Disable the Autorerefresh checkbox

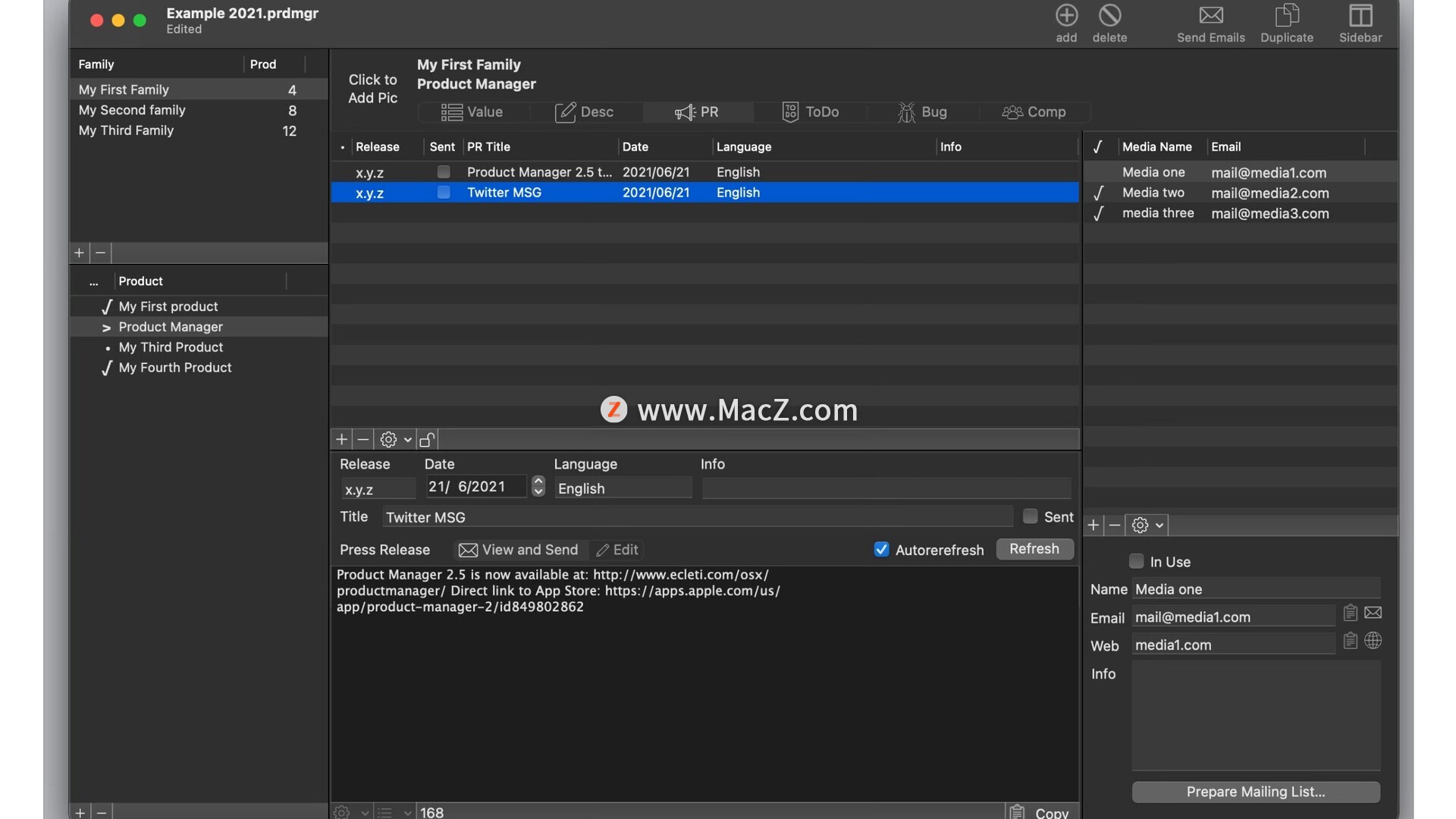click(x=881, y=550)
